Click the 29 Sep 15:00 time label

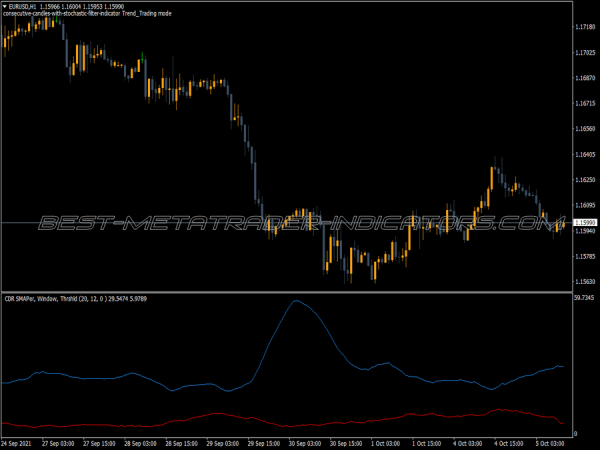click(x=264, y=443)
